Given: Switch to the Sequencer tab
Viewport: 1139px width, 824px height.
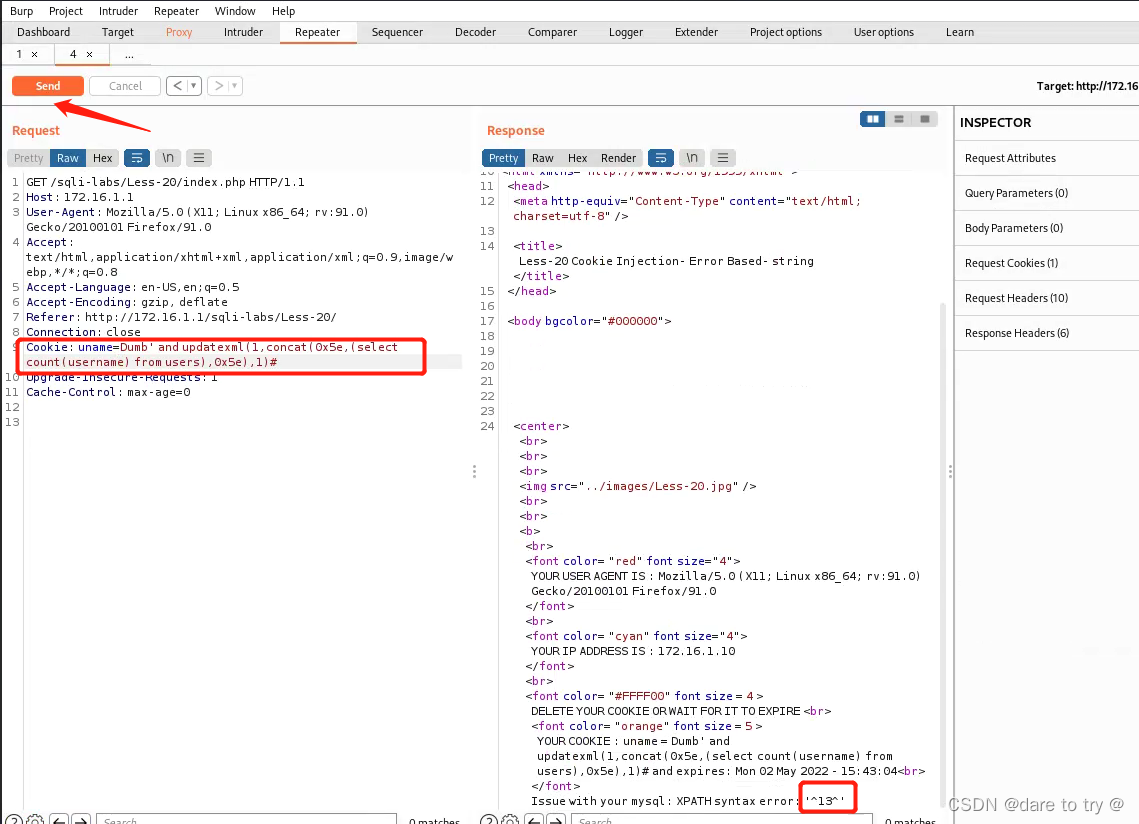Looking at the screenshot, I should tap(397, 32).
